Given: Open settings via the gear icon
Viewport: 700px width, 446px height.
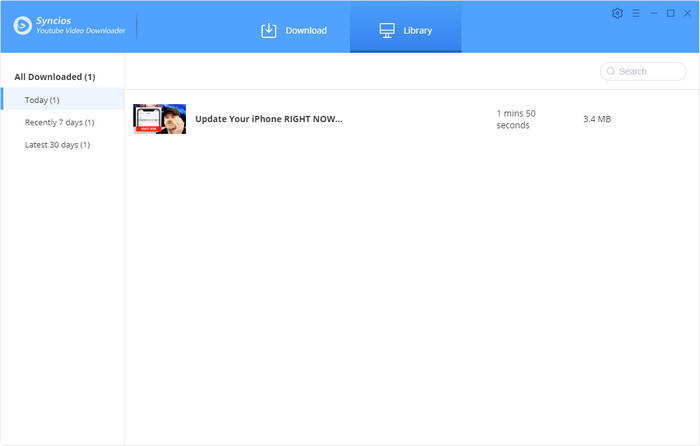Looking at the screenshot, I should 617,13.
